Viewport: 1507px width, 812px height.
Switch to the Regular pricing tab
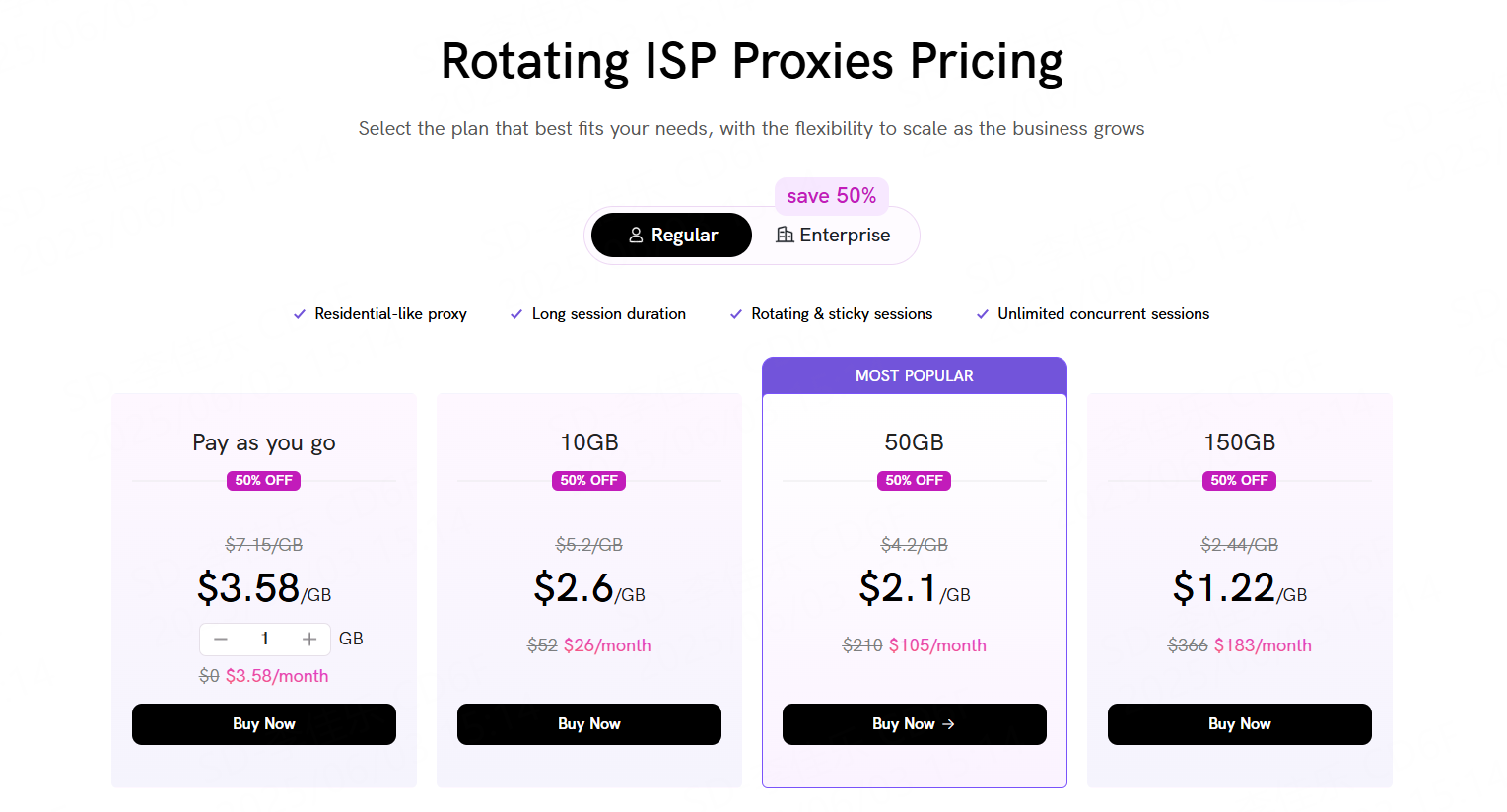(x=671, y=236)
